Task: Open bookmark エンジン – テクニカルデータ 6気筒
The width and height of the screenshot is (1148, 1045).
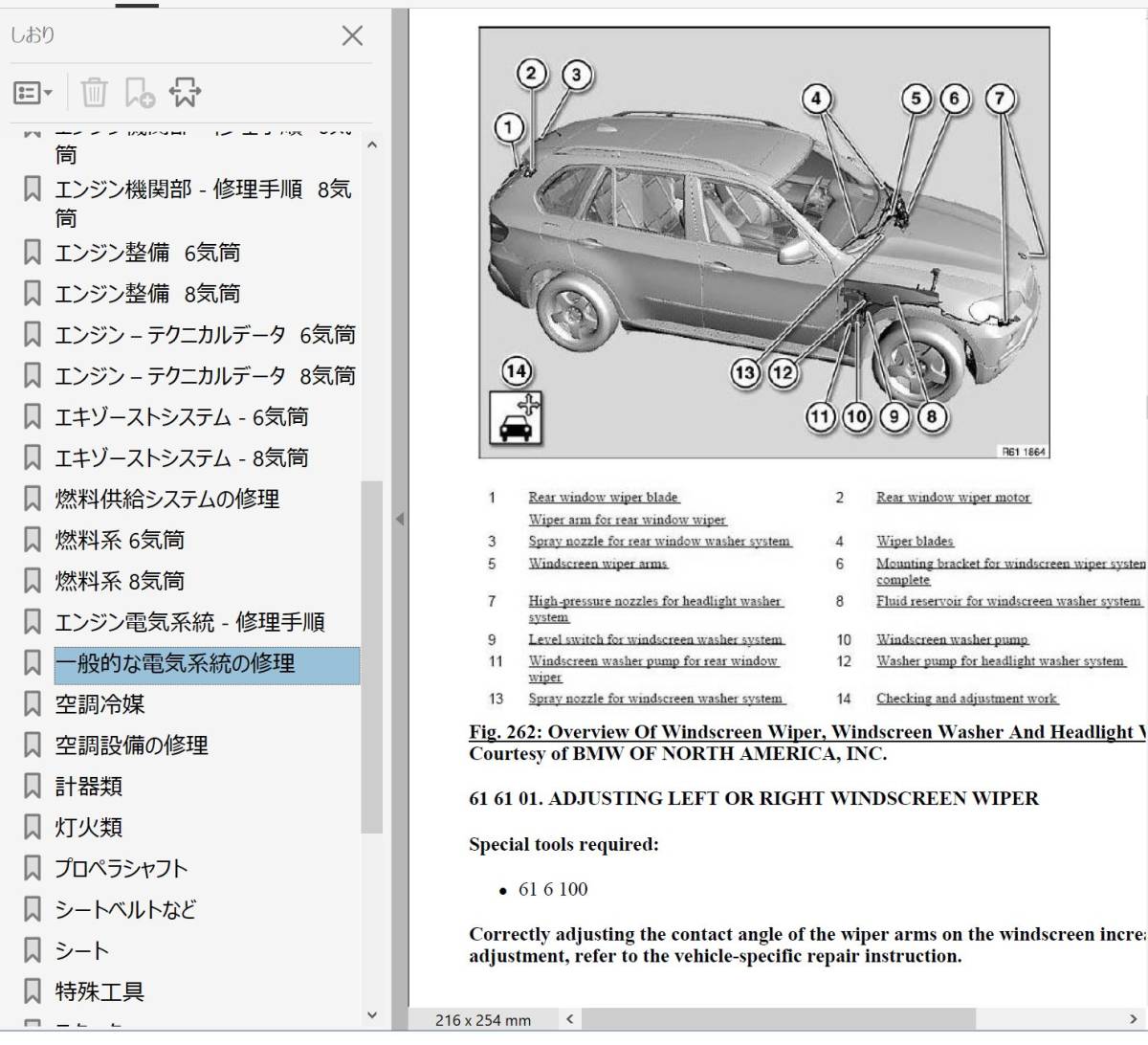Action: coord(205,335)
